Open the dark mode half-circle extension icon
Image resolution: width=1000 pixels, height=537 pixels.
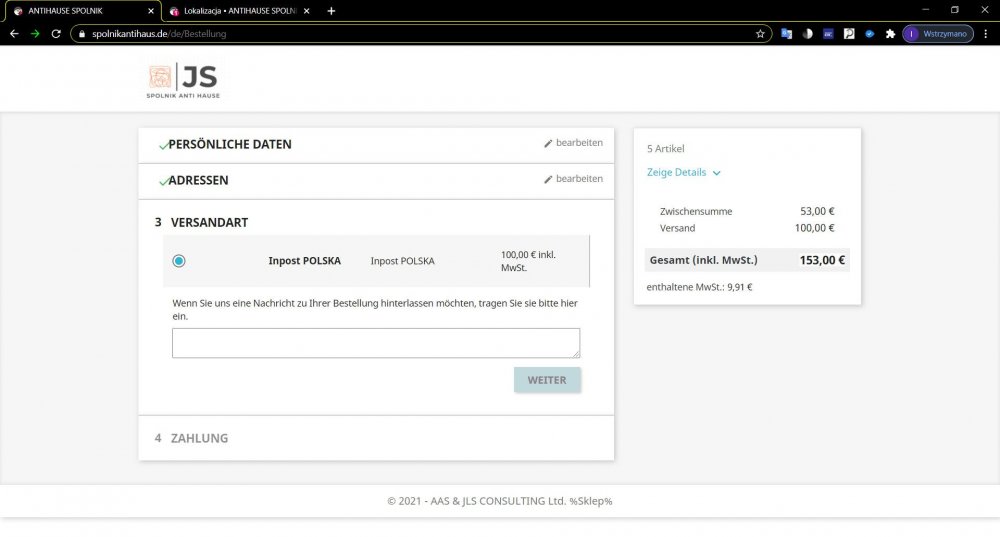click(807, 34)
